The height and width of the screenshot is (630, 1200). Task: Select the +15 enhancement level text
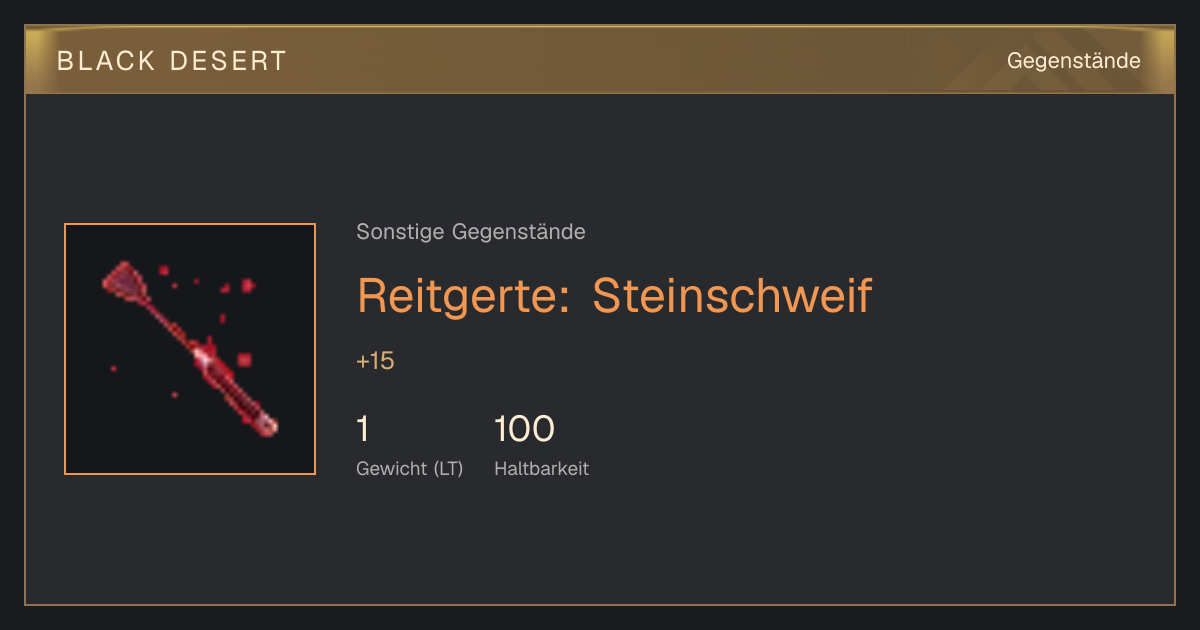click(x=375, y=361)
